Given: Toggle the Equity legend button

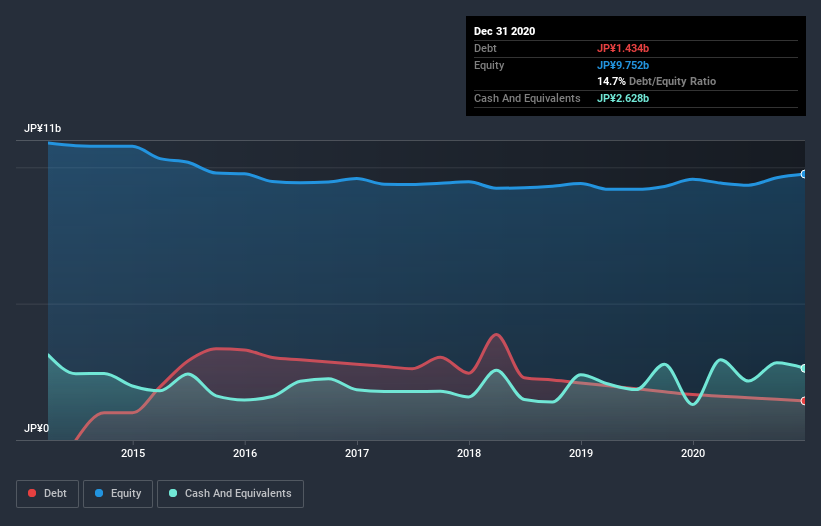Looking at the screenshot, I should click(118, 494).
